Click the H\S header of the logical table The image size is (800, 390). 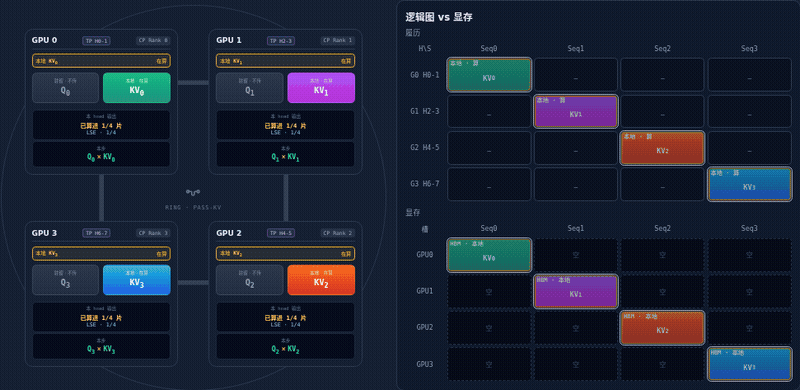click(424, 49)
